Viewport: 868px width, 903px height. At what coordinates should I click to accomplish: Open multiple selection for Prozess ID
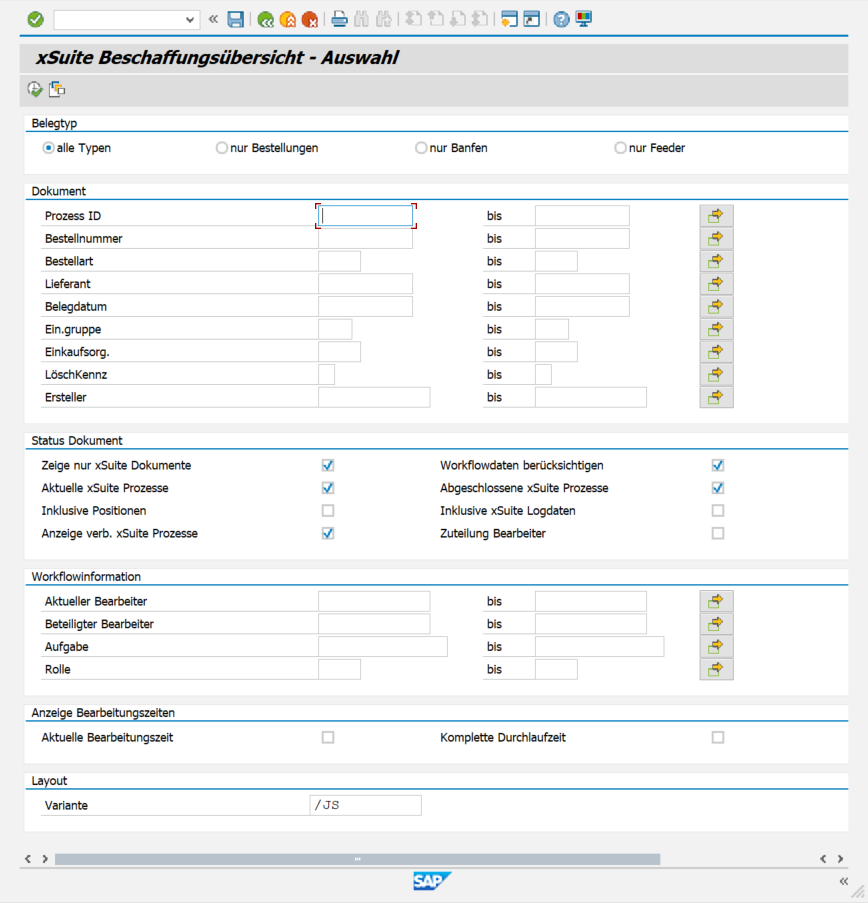click(716, 215)
